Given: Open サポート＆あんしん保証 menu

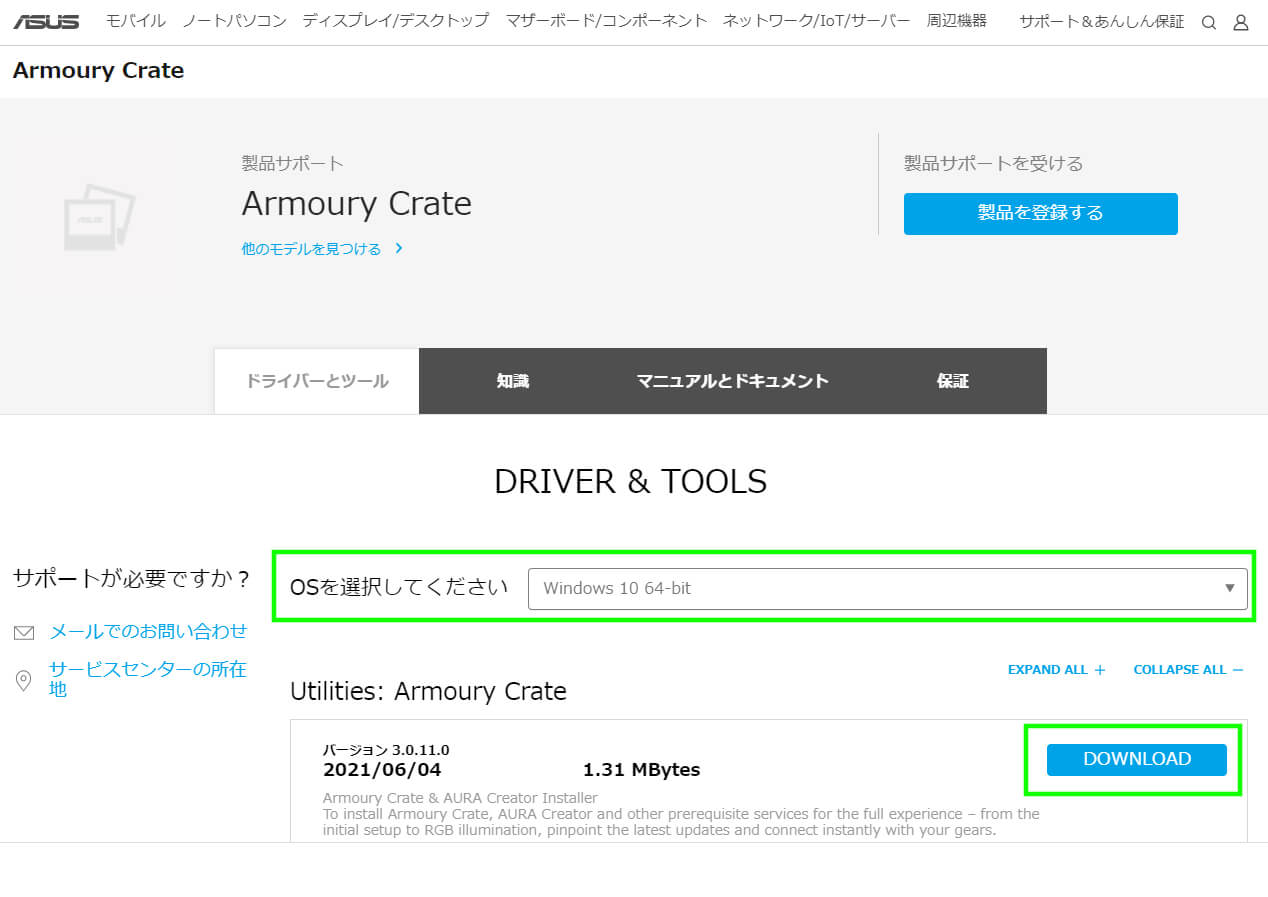Looking at the screenshot, I should coord(1102,21).
